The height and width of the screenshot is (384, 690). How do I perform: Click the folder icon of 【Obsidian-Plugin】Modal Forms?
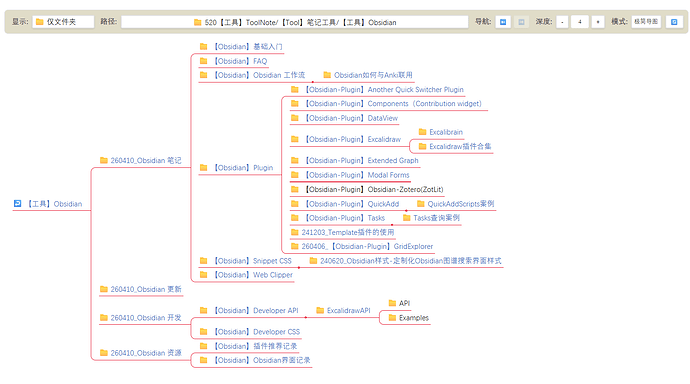[x=295, y=175]
